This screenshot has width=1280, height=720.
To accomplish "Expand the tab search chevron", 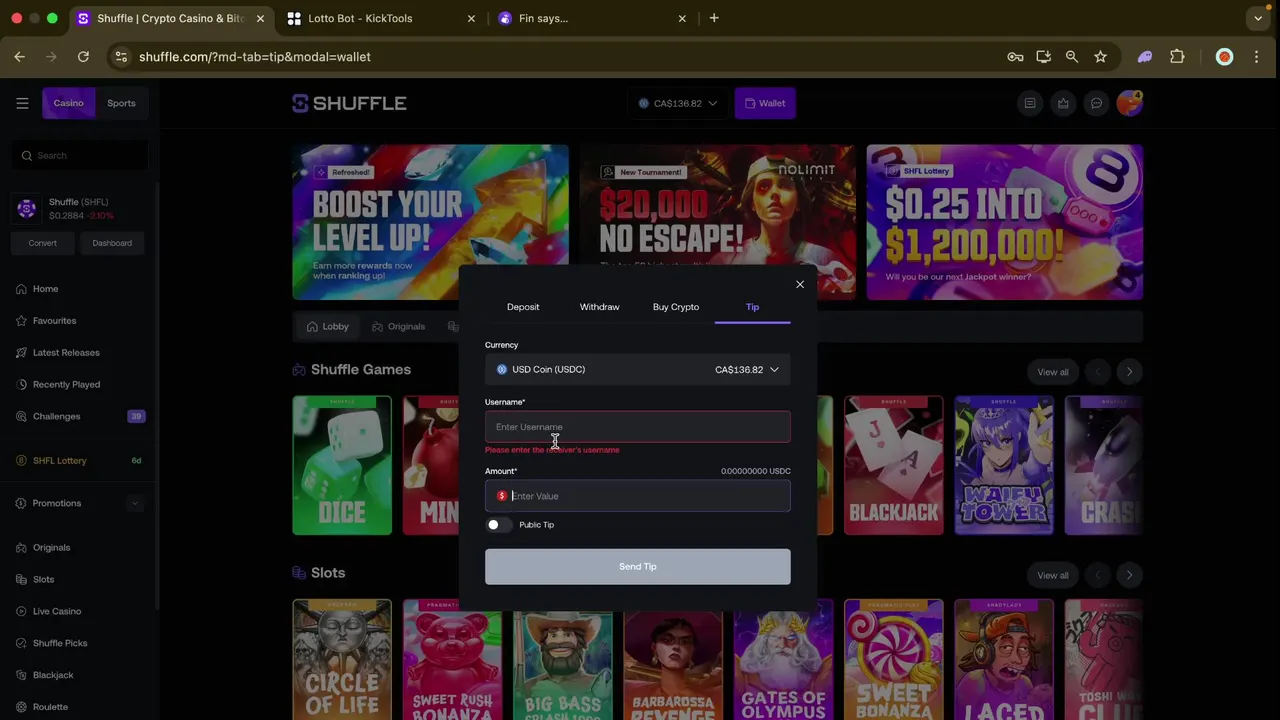I will (x=1258, y=18).
